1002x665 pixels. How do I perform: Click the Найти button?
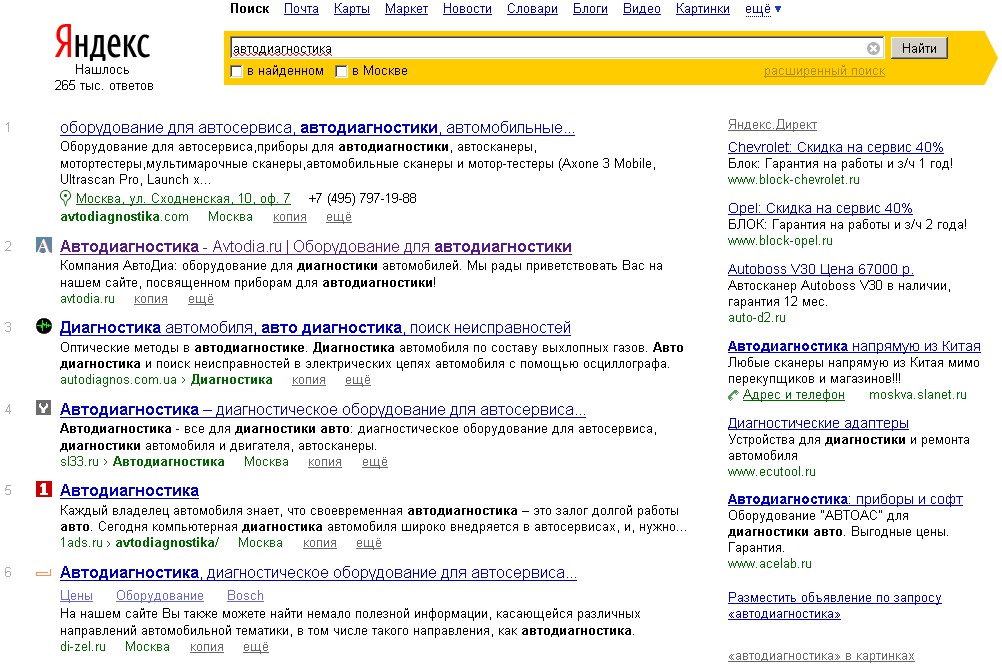tap(919, 48)
